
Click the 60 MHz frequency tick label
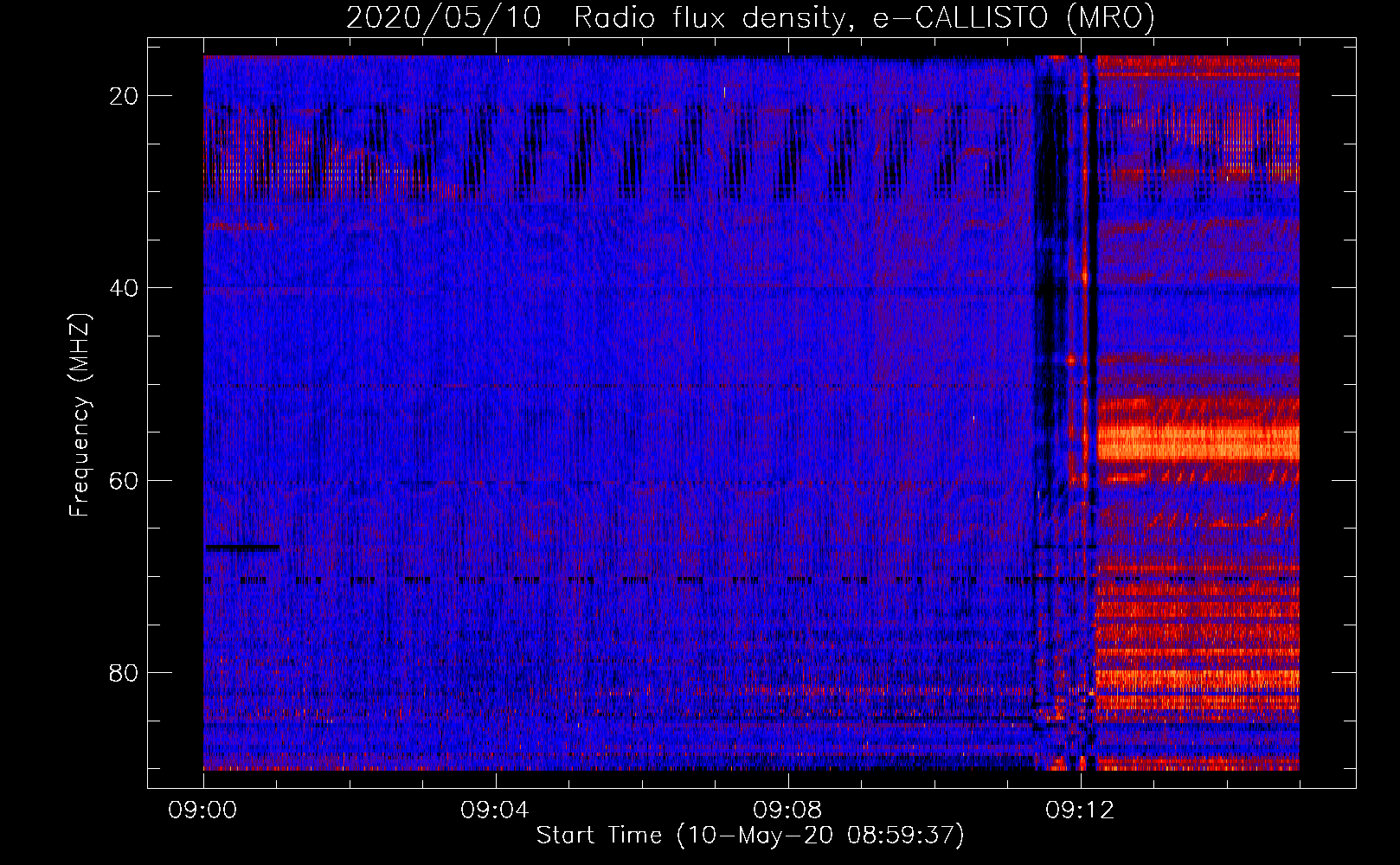point(124,480)
